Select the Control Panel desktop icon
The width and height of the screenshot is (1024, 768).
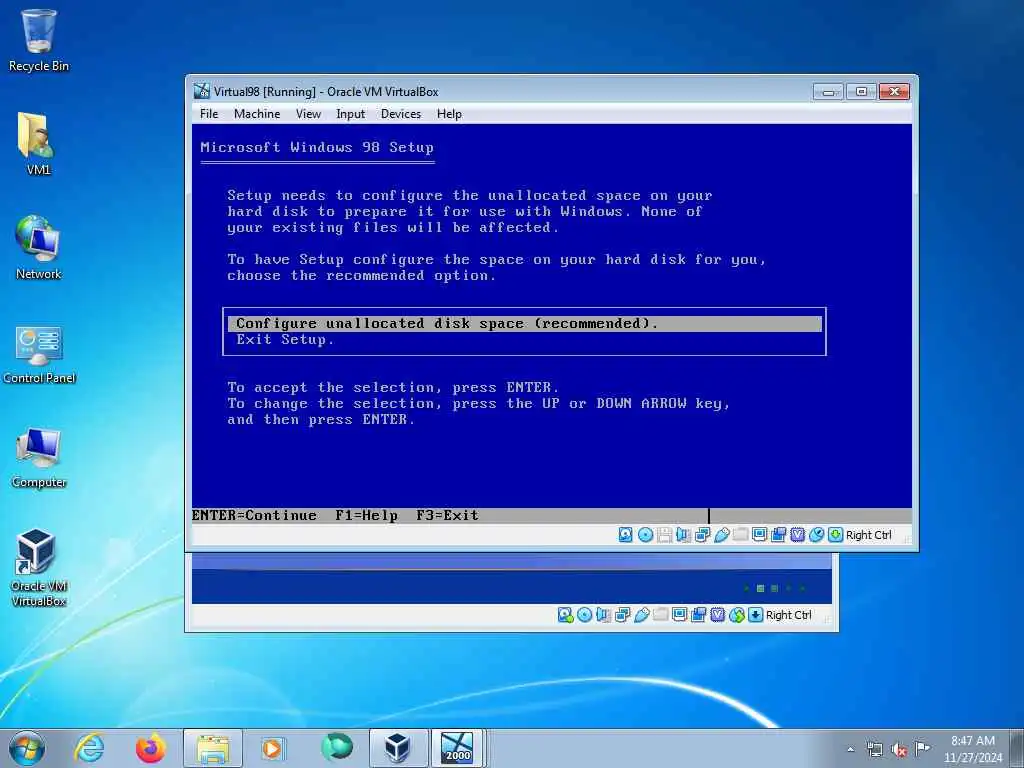(39, 355)
